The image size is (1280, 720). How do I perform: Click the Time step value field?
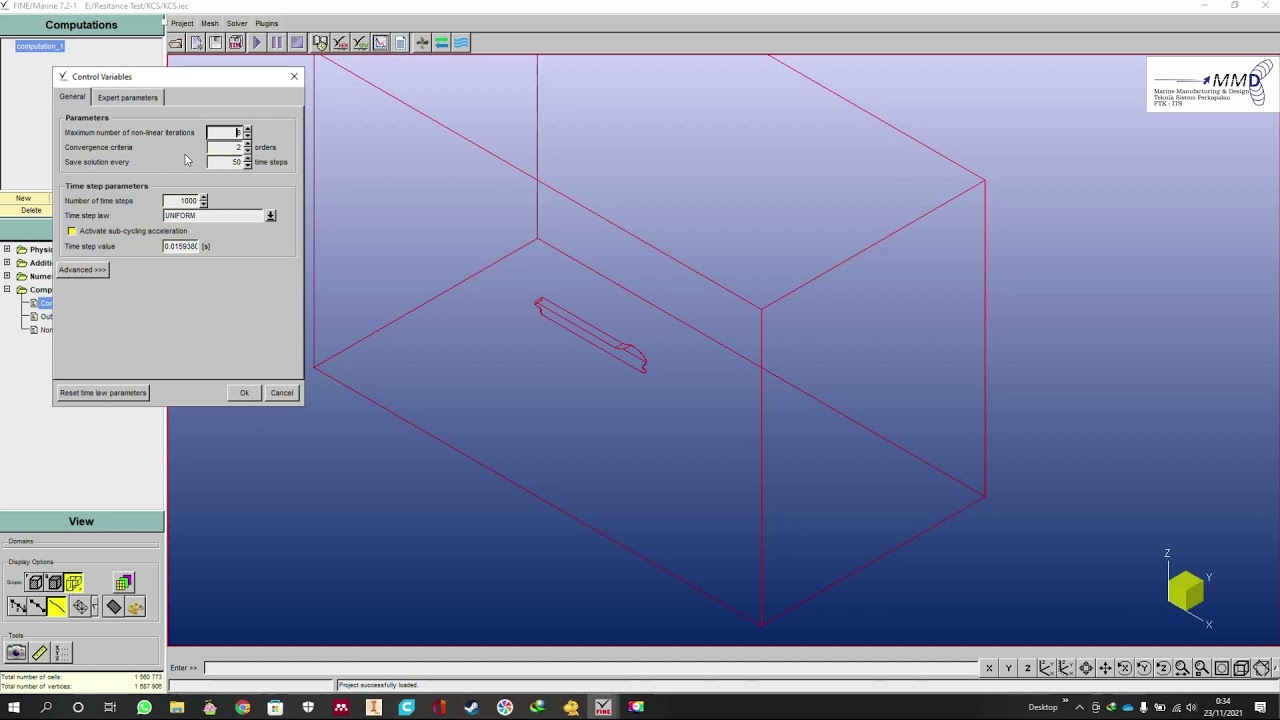181,246
